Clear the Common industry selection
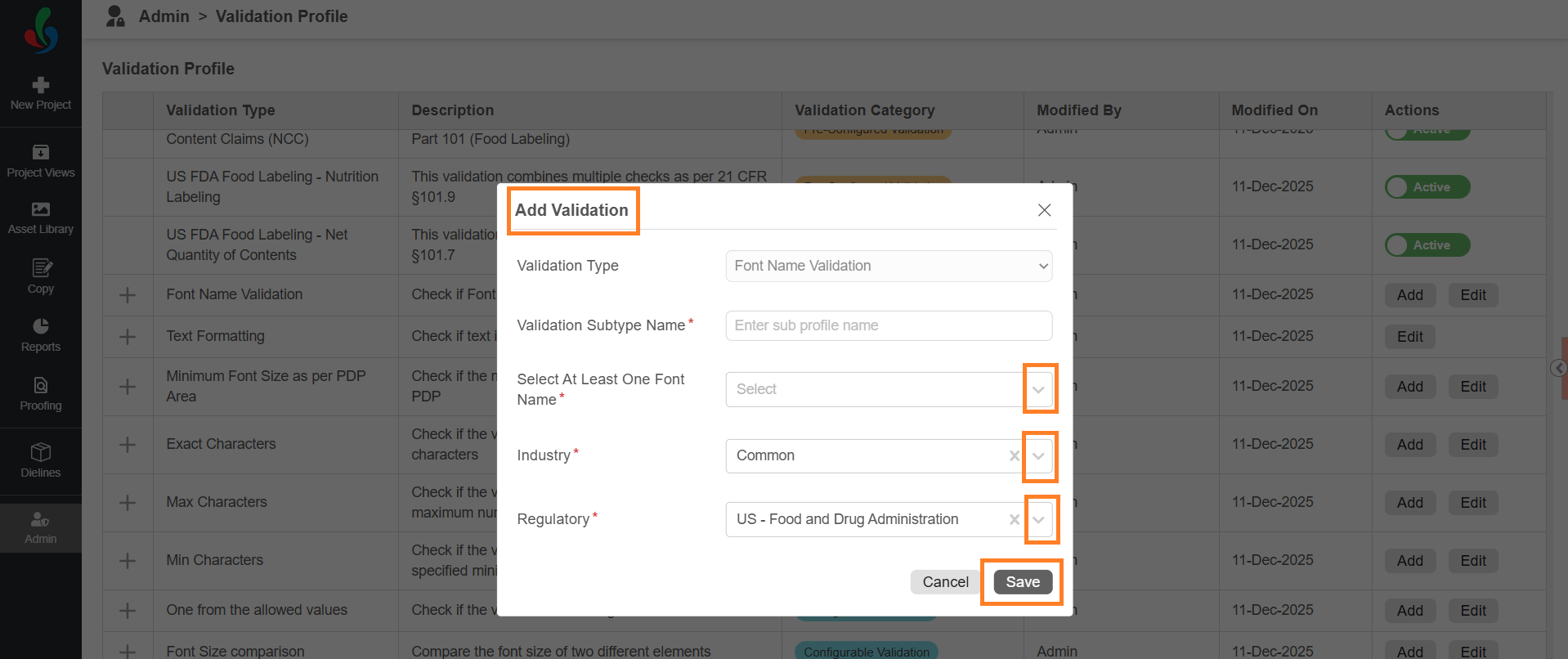This screenshot has width=1568, height=659. (x=1014, y=456)
